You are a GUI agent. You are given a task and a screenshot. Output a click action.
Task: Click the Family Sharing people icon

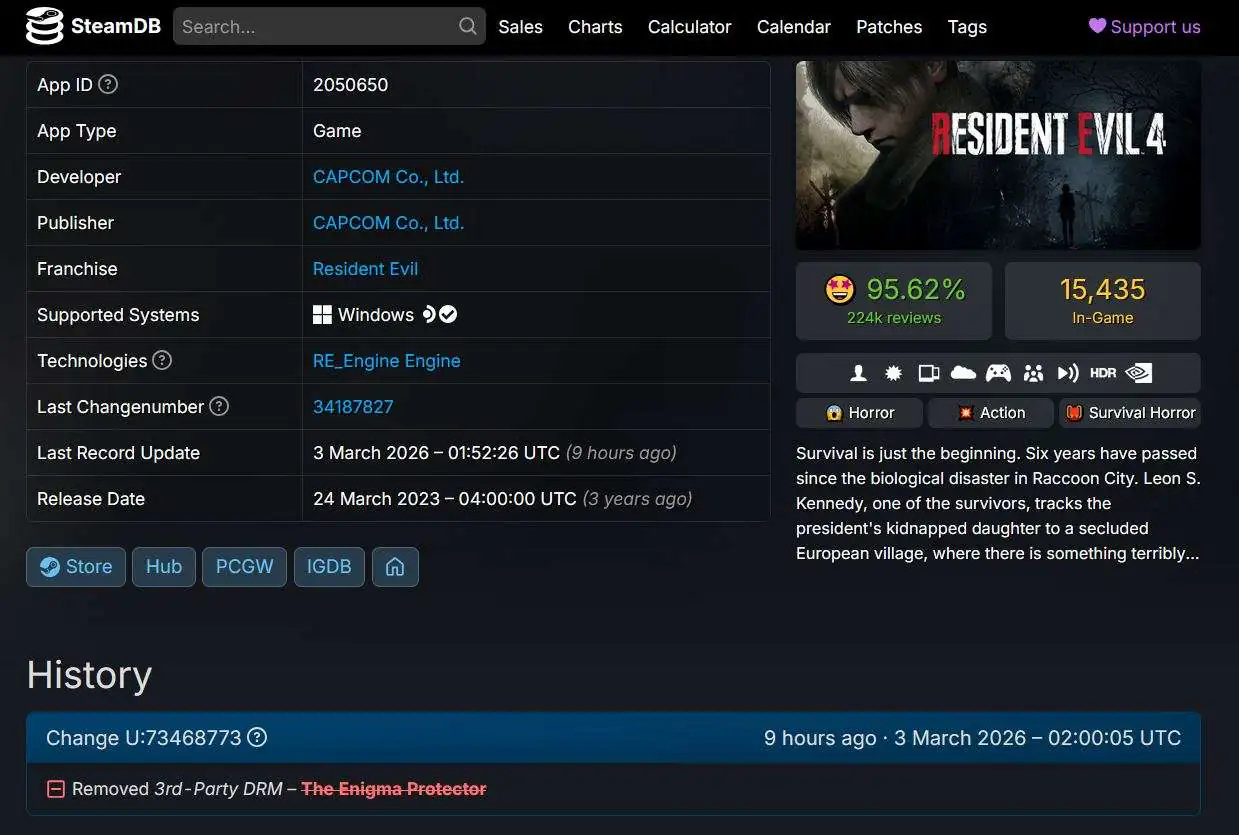click(1033, 373)
